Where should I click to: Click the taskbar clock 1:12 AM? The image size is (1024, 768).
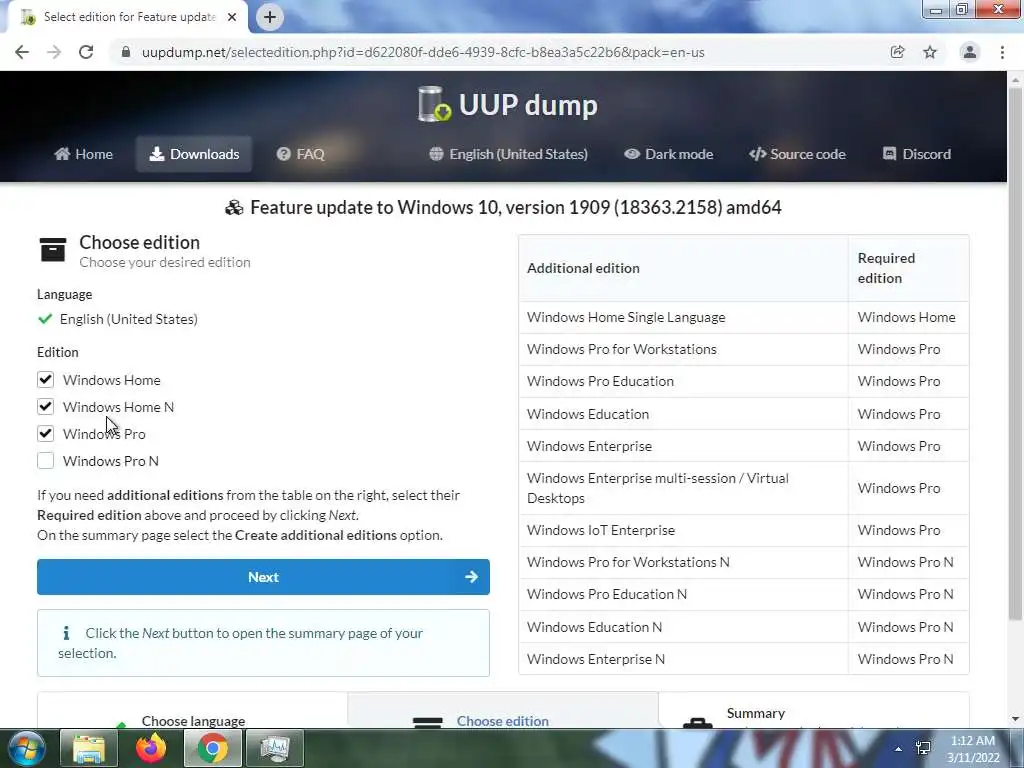(973, 741)
